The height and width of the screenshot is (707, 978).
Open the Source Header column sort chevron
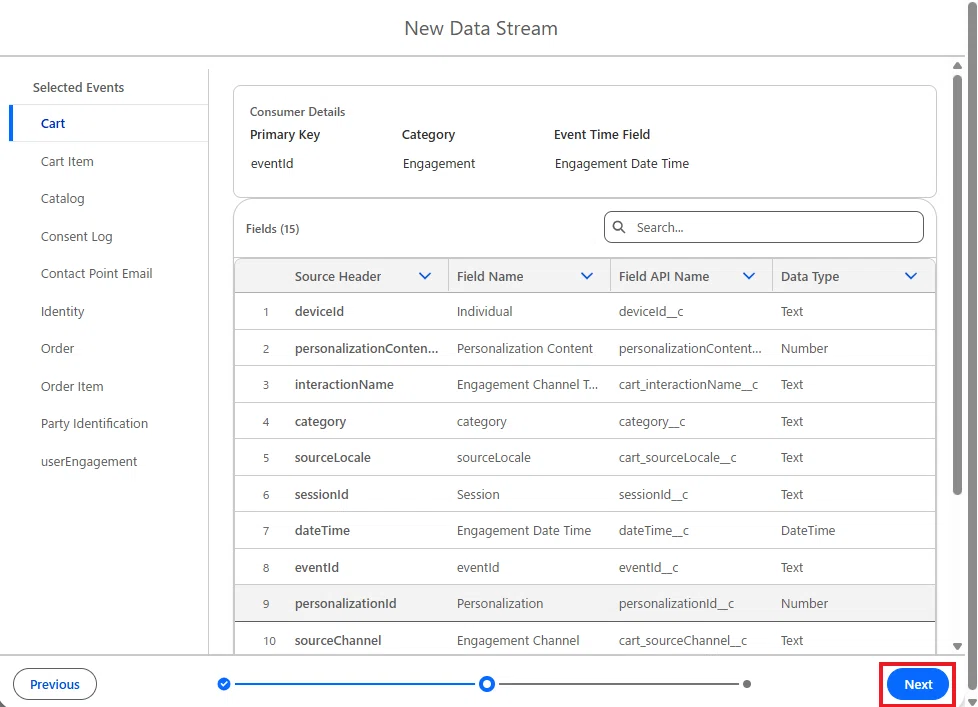pyautogui.click(x=425, y=276)
